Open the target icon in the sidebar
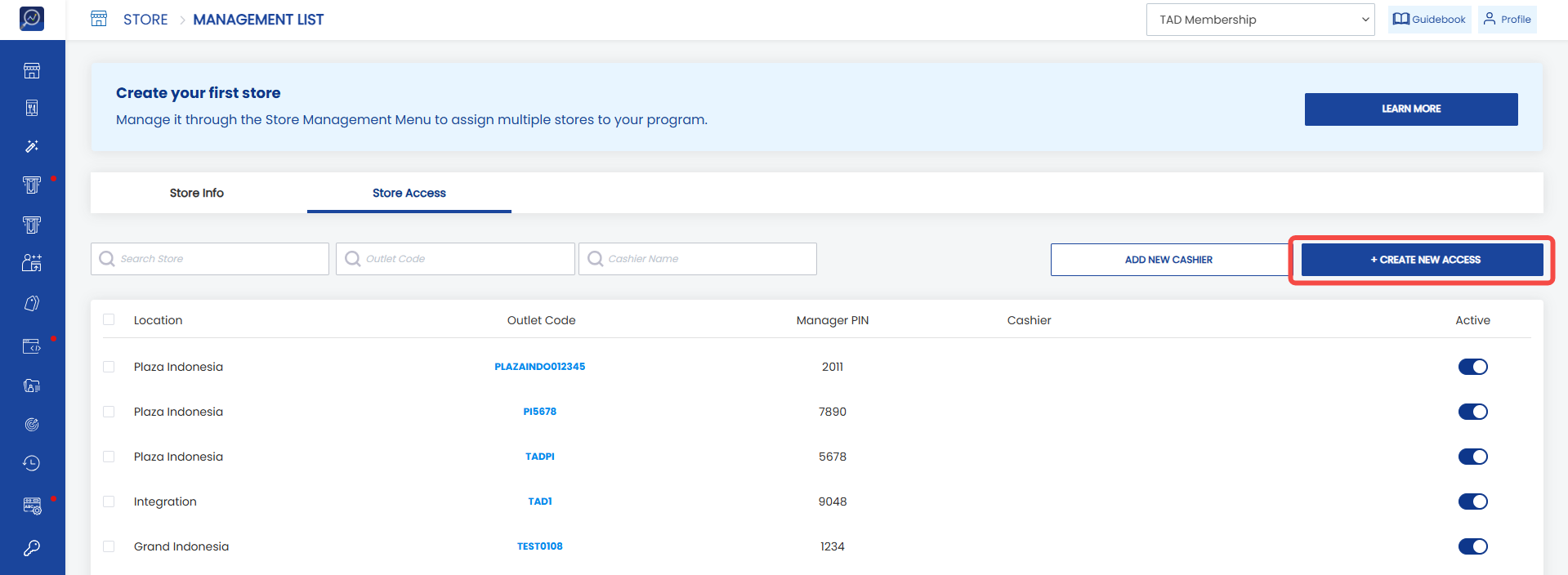The height and width of the screenshot is (575, 1568). (32, 425)
